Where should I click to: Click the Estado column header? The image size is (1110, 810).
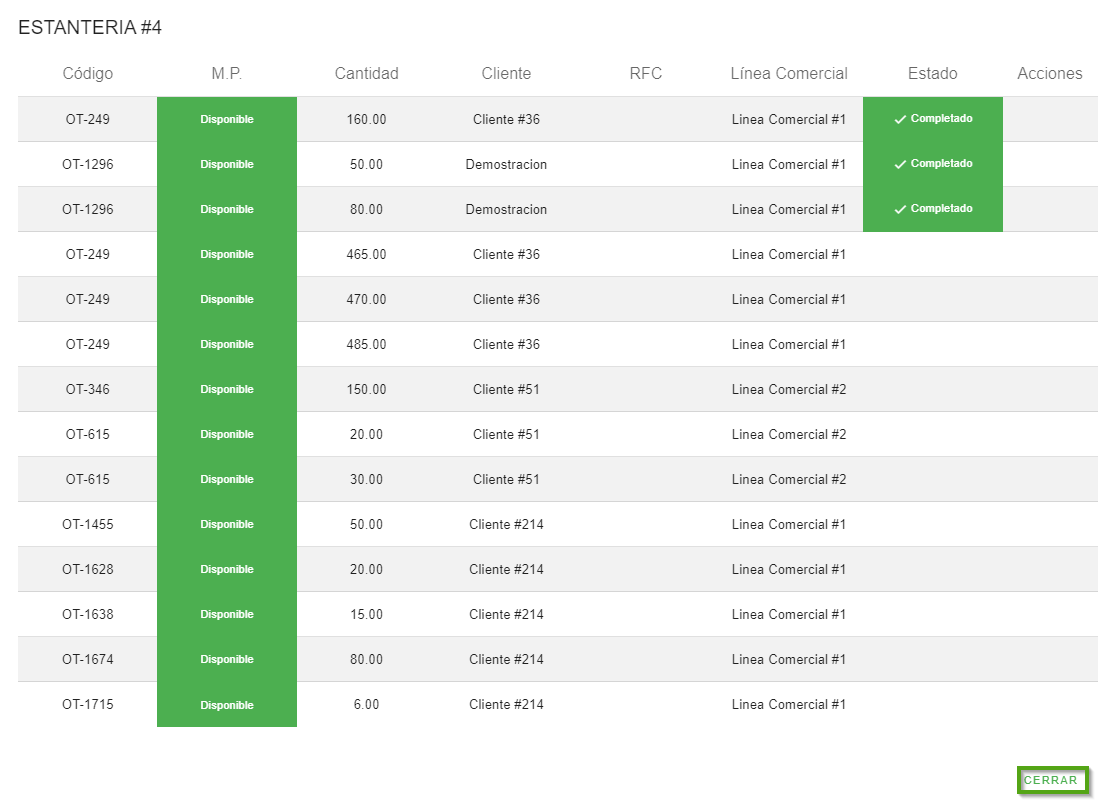click(x=932, y=73)
